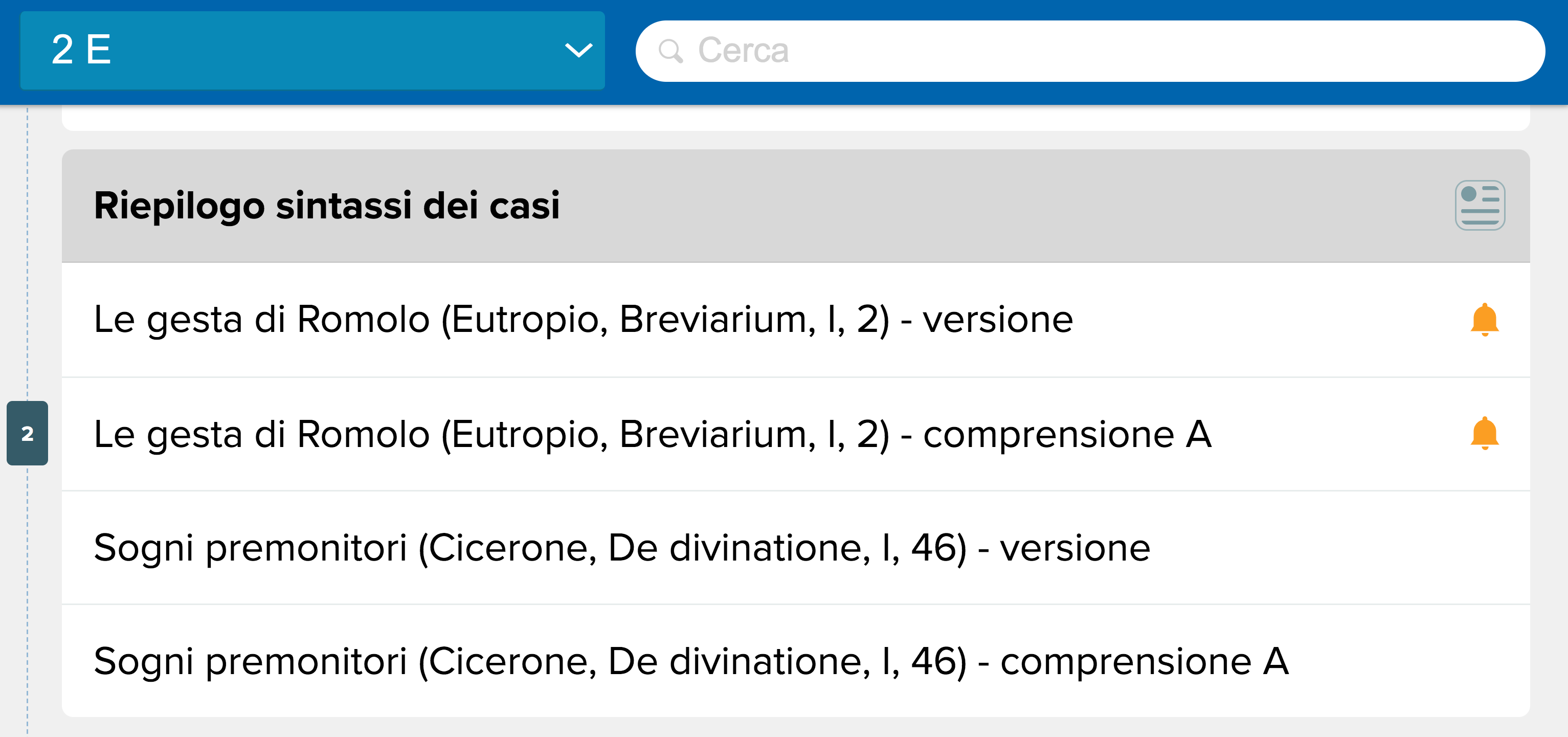The height and width of the screenshot is (737, 1568).
Task: Click the bell icon for Romolo versione
Action: tap(1485, 320)
